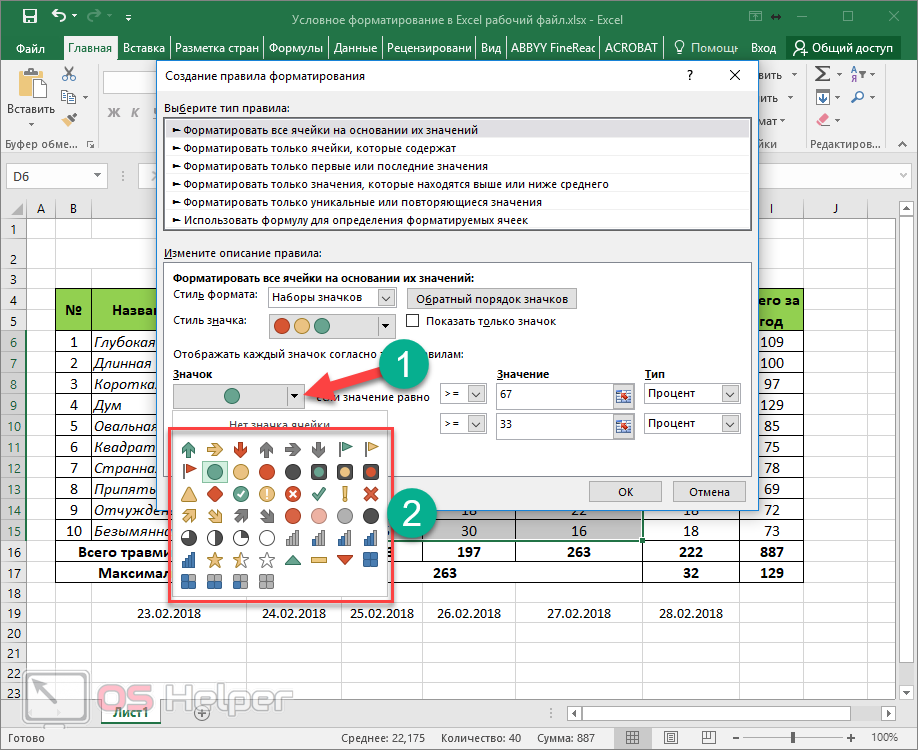Click the 'Обратный порядок значков' button
The image size is (918, 750).
(492, 299)
